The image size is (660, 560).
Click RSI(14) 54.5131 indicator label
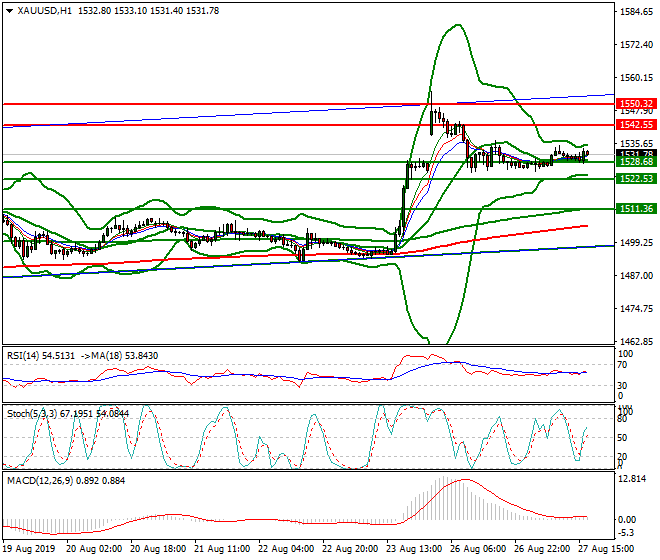(40, 356)
